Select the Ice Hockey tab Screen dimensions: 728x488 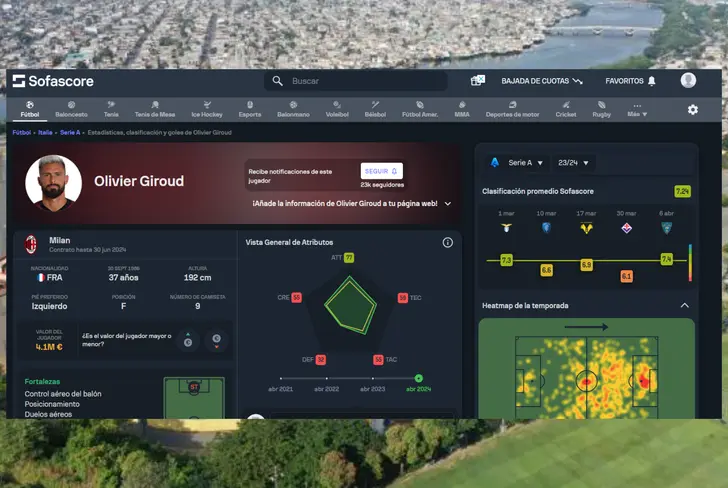207,110
